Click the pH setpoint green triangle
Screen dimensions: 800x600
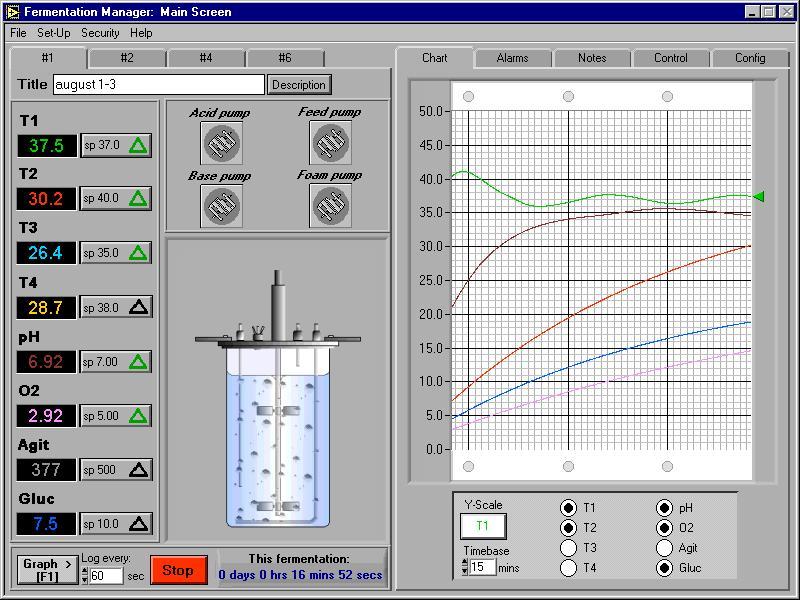click(x=138, y=362)
